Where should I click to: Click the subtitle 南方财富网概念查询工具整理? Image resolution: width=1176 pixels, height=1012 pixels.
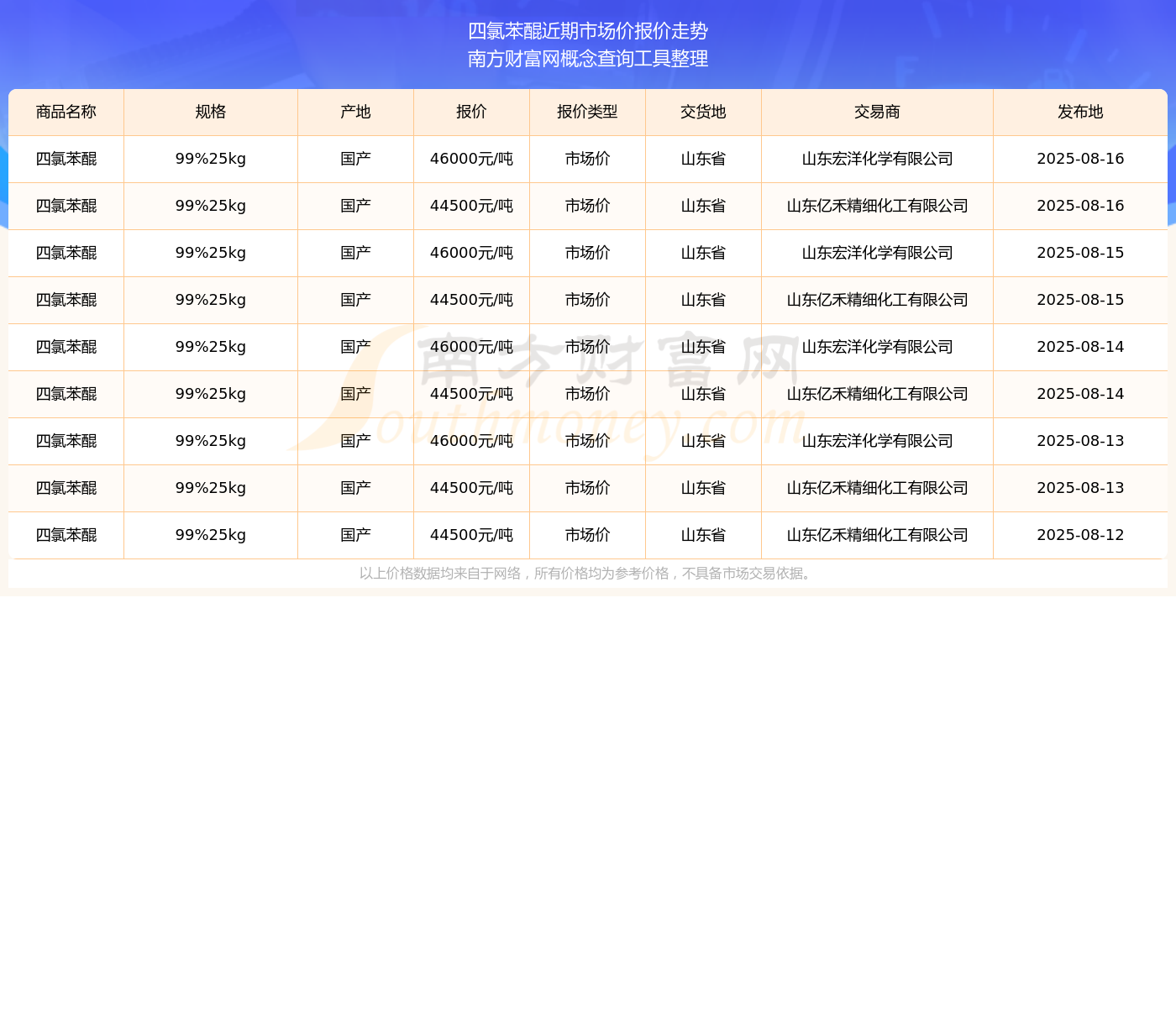588,59
